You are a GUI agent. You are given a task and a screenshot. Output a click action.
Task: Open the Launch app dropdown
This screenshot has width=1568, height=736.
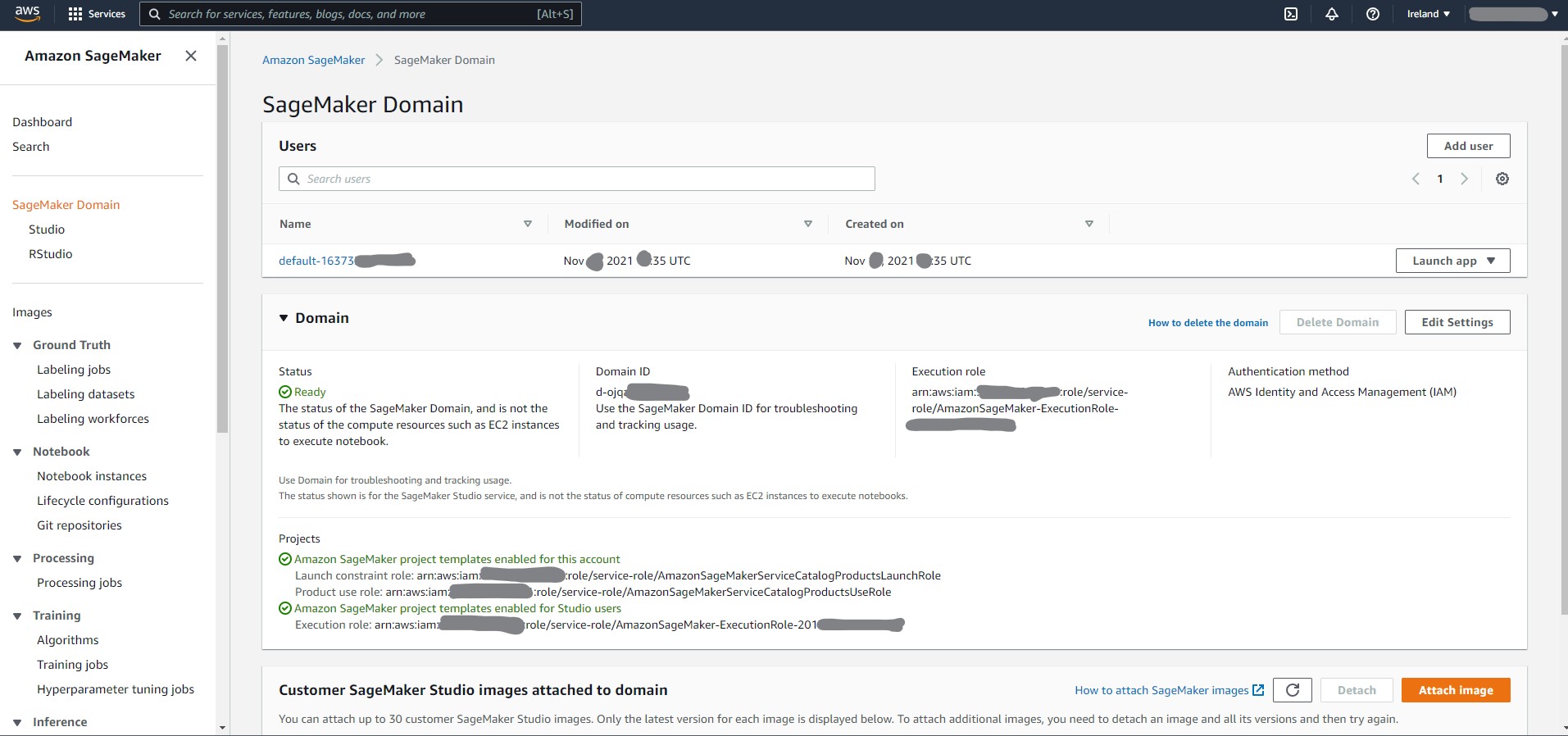1453,261
